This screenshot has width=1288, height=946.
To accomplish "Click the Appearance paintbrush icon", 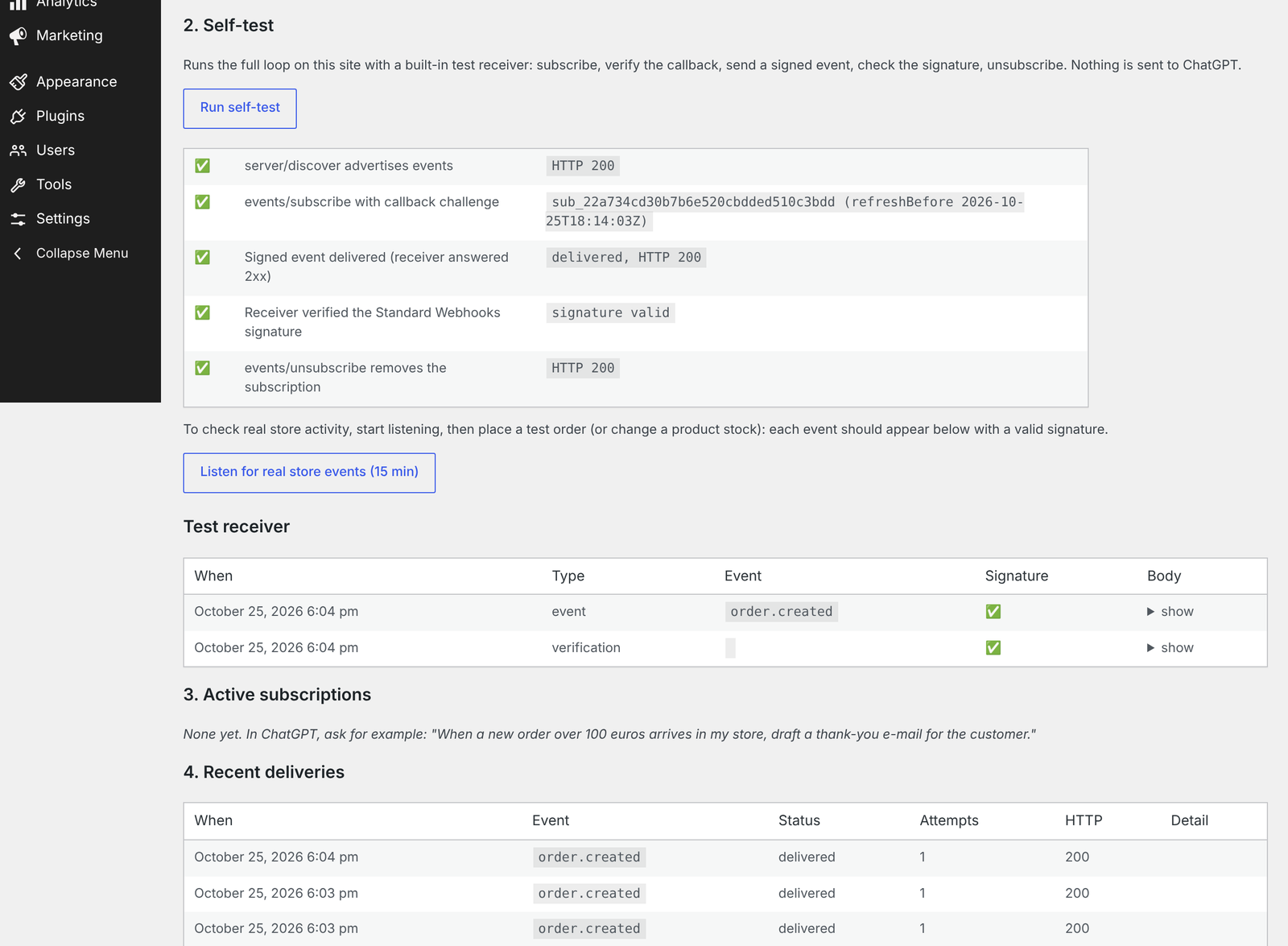I will 18,82.
